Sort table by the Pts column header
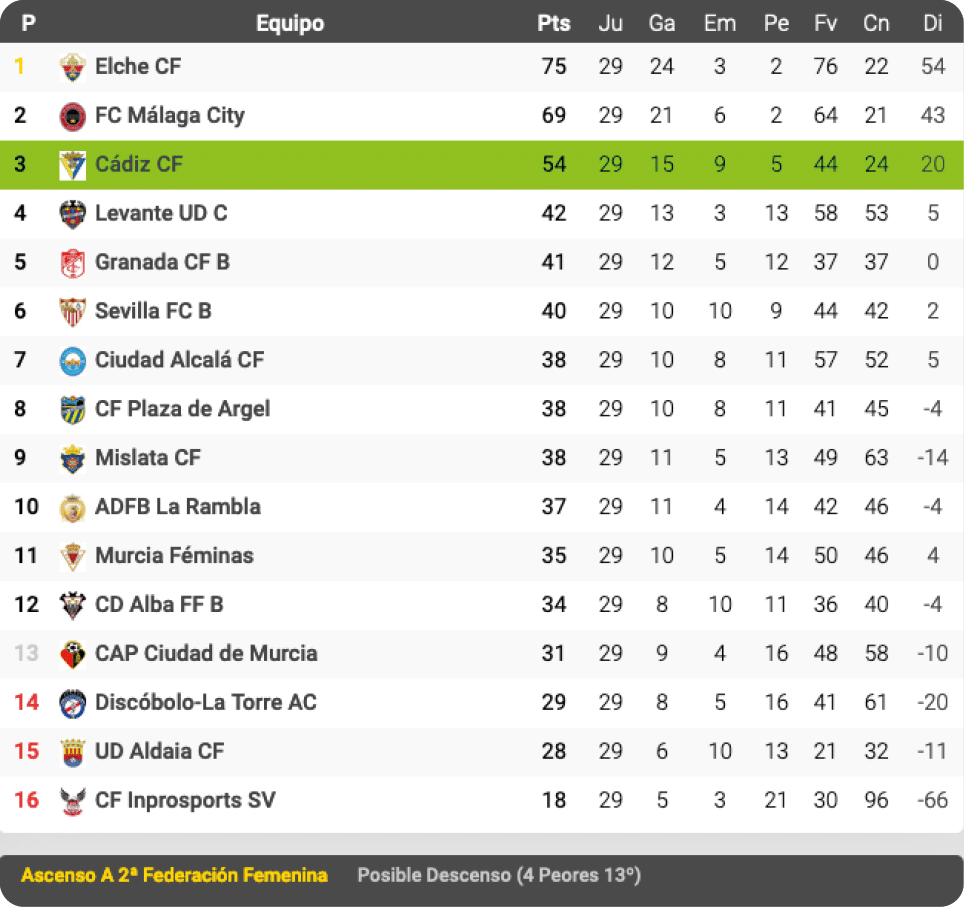This screenshot has width=964, height=907. (x=553, y=23)
